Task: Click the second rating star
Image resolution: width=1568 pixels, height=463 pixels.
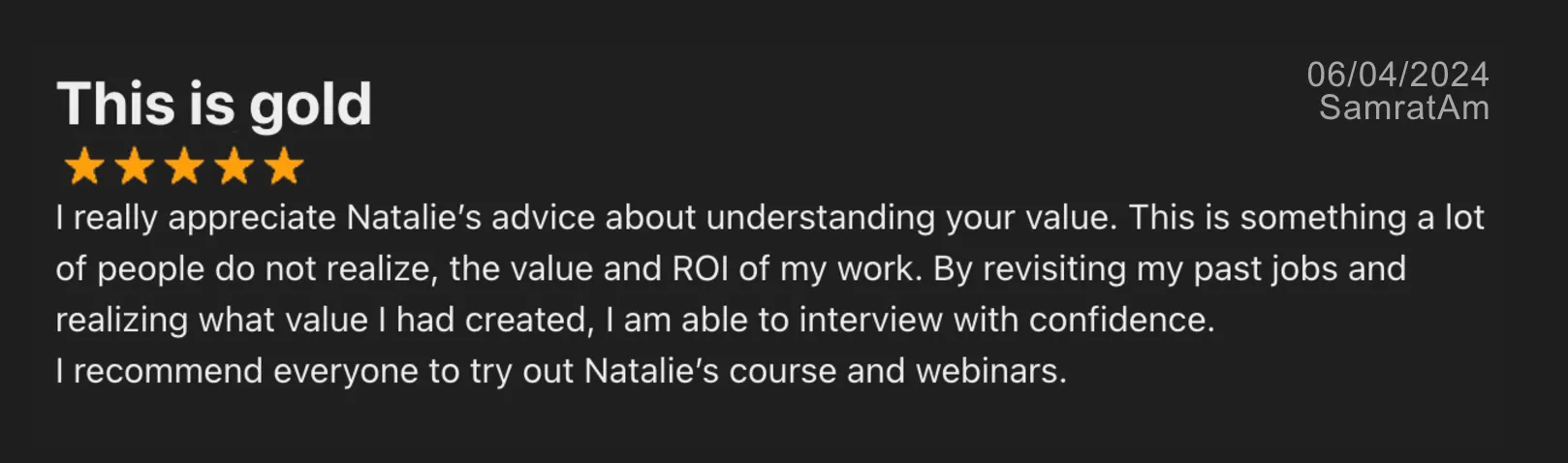Action: (x=134, y=167)
